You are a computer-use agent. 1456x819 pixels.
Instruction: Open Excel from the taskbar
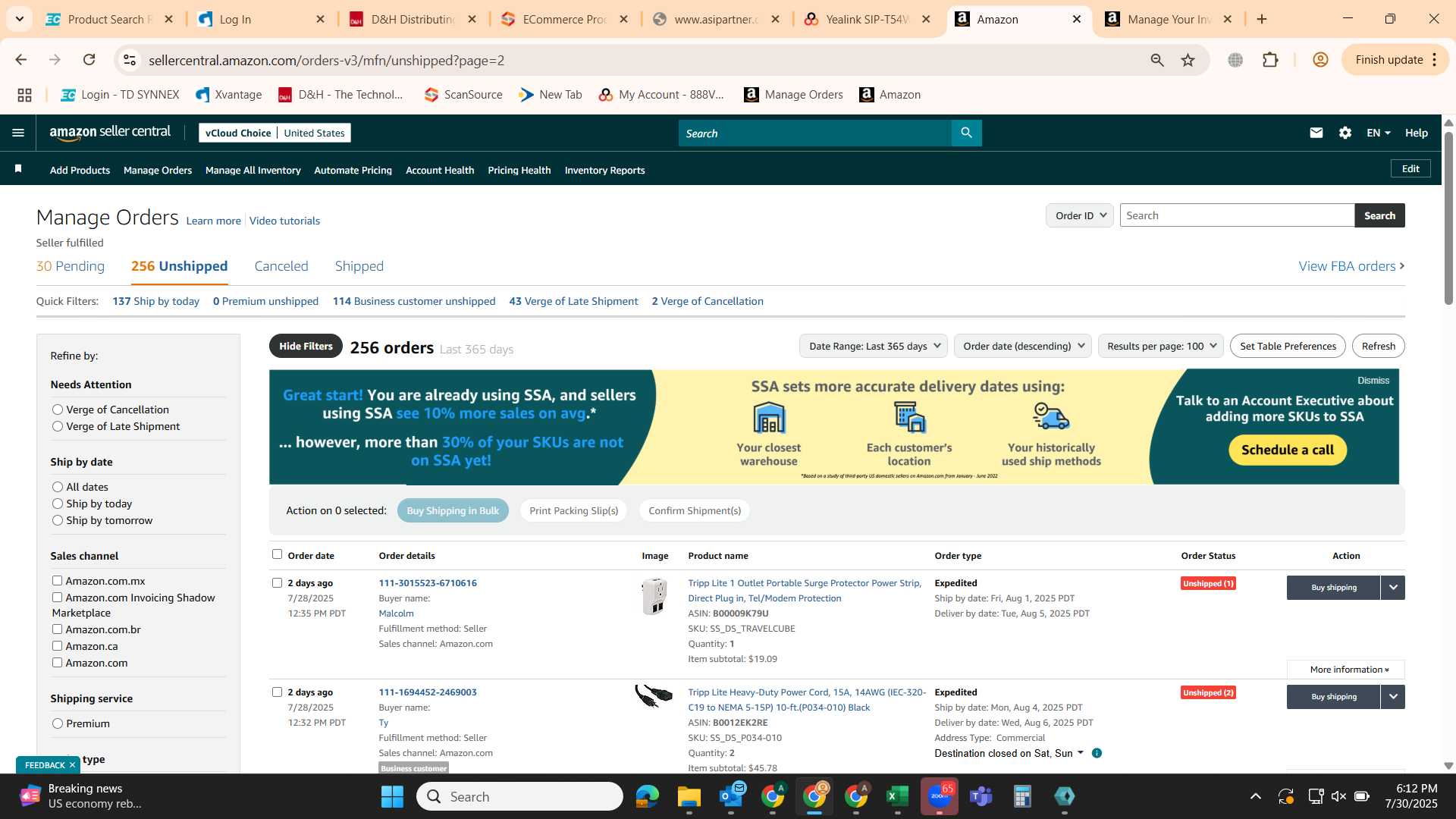point(897,796)
